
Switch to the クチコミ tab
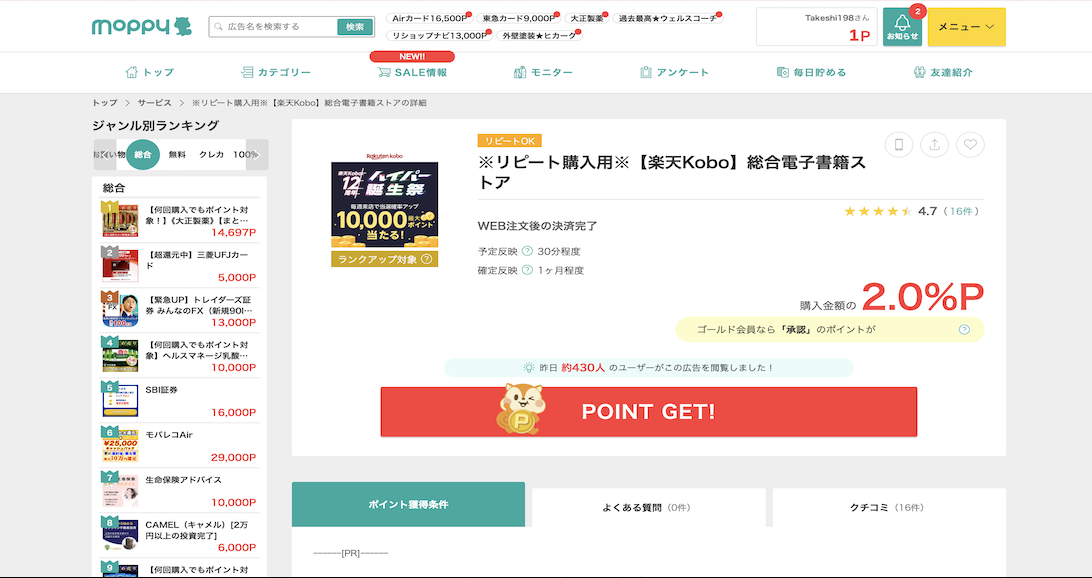coord(889,508)
